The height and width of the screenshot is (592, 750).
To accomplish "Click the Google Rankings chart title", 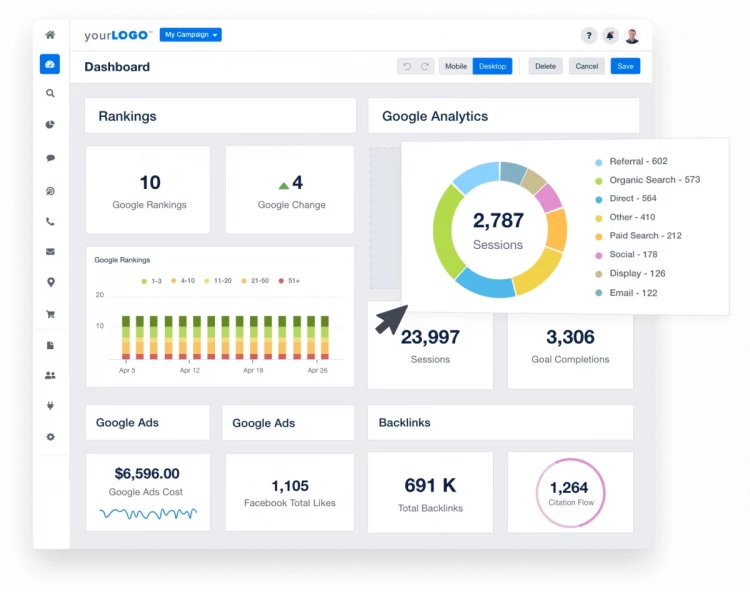I will [x=122, y=260].
